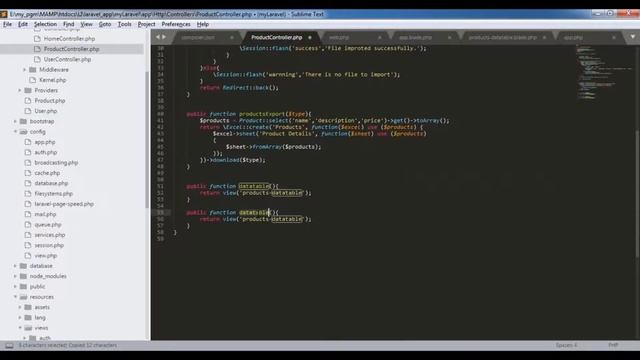Collapse the config folder arrow

point(15,132)
